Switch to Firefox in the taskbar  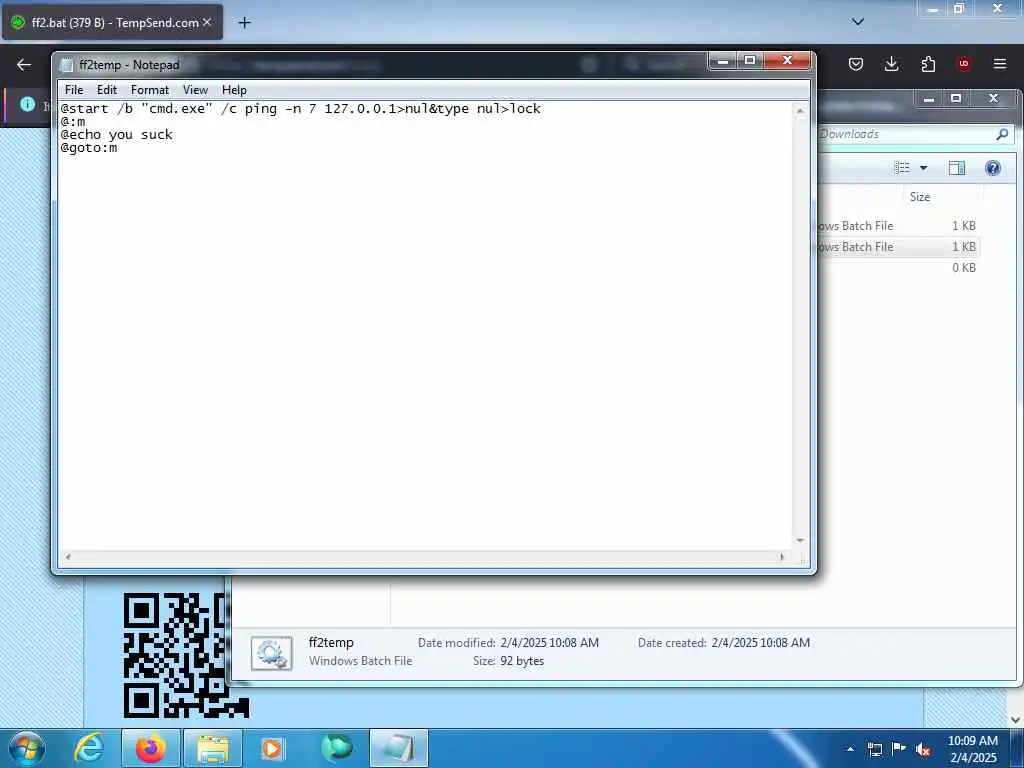click(150, 748)
